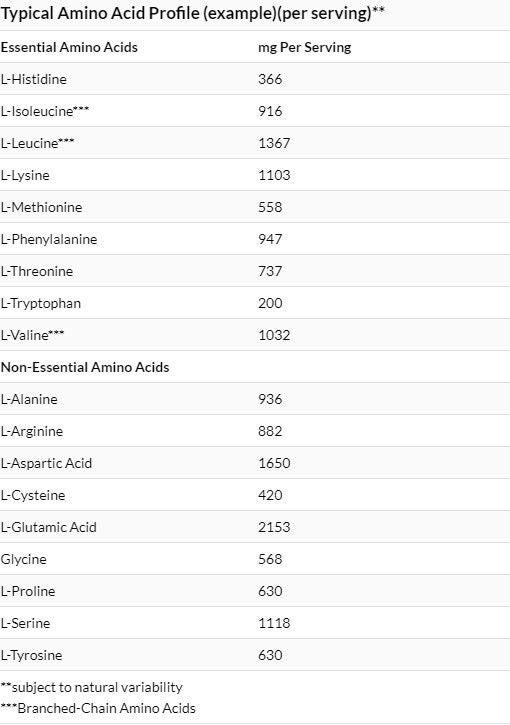
Task: Select the L-Serine row label
Action: point(25,623)
